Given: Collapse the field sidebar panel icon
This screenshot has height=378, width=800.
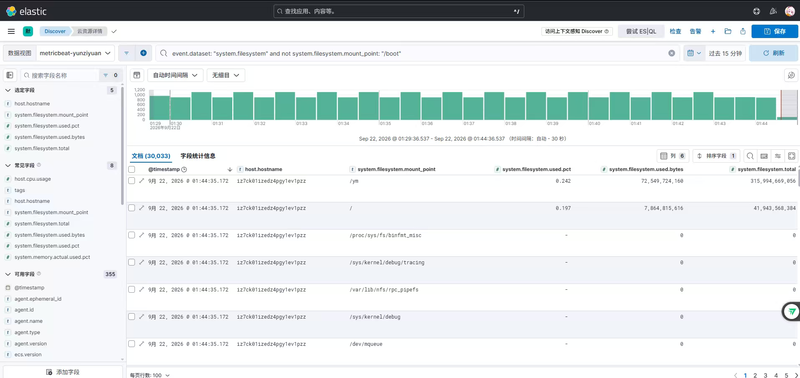Looking at the screenshot, I should pos(9,75).
